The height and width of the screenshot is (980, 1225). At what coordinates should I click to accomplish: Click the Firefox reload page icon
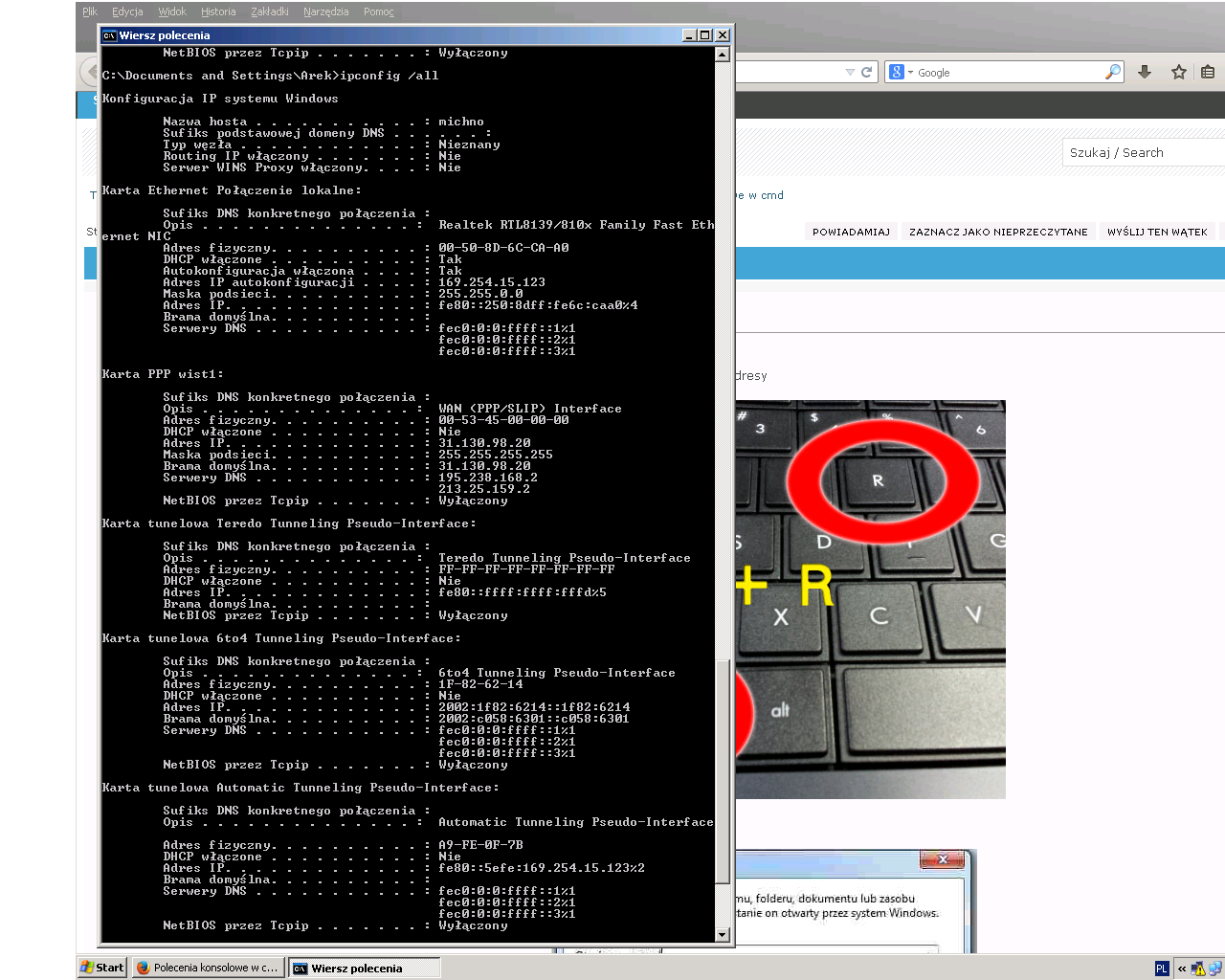tap(867, 72)
